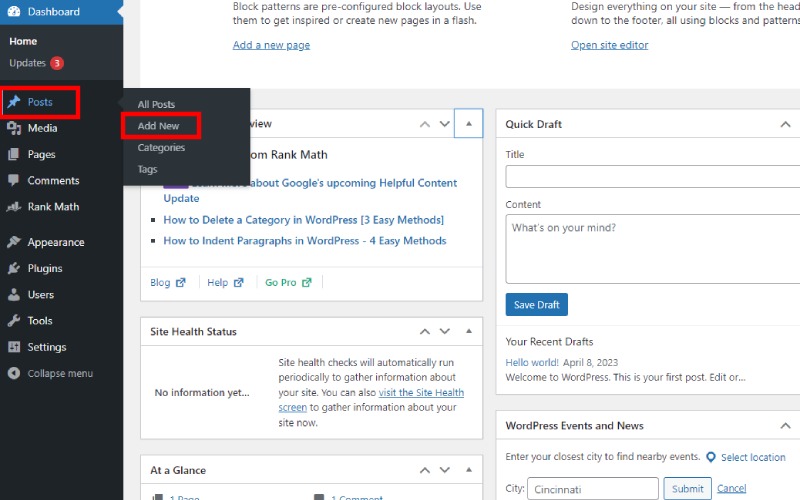Click Blog external link icon

(181, 282)
